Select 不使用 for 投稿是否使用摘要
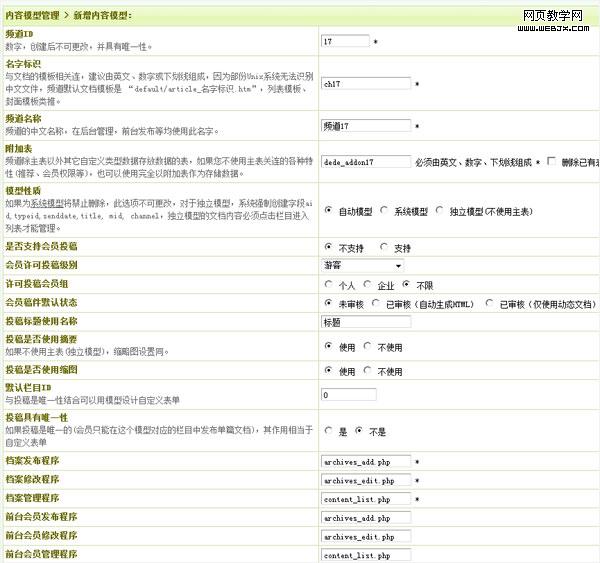Image resolution: width=600 pixels, height=563 pixels. click(368, 347)
